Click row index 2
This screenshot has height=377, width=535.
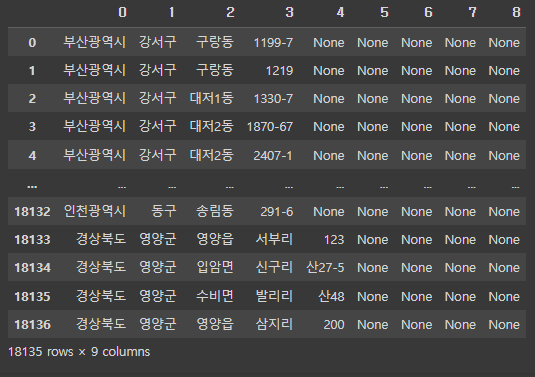32,99
